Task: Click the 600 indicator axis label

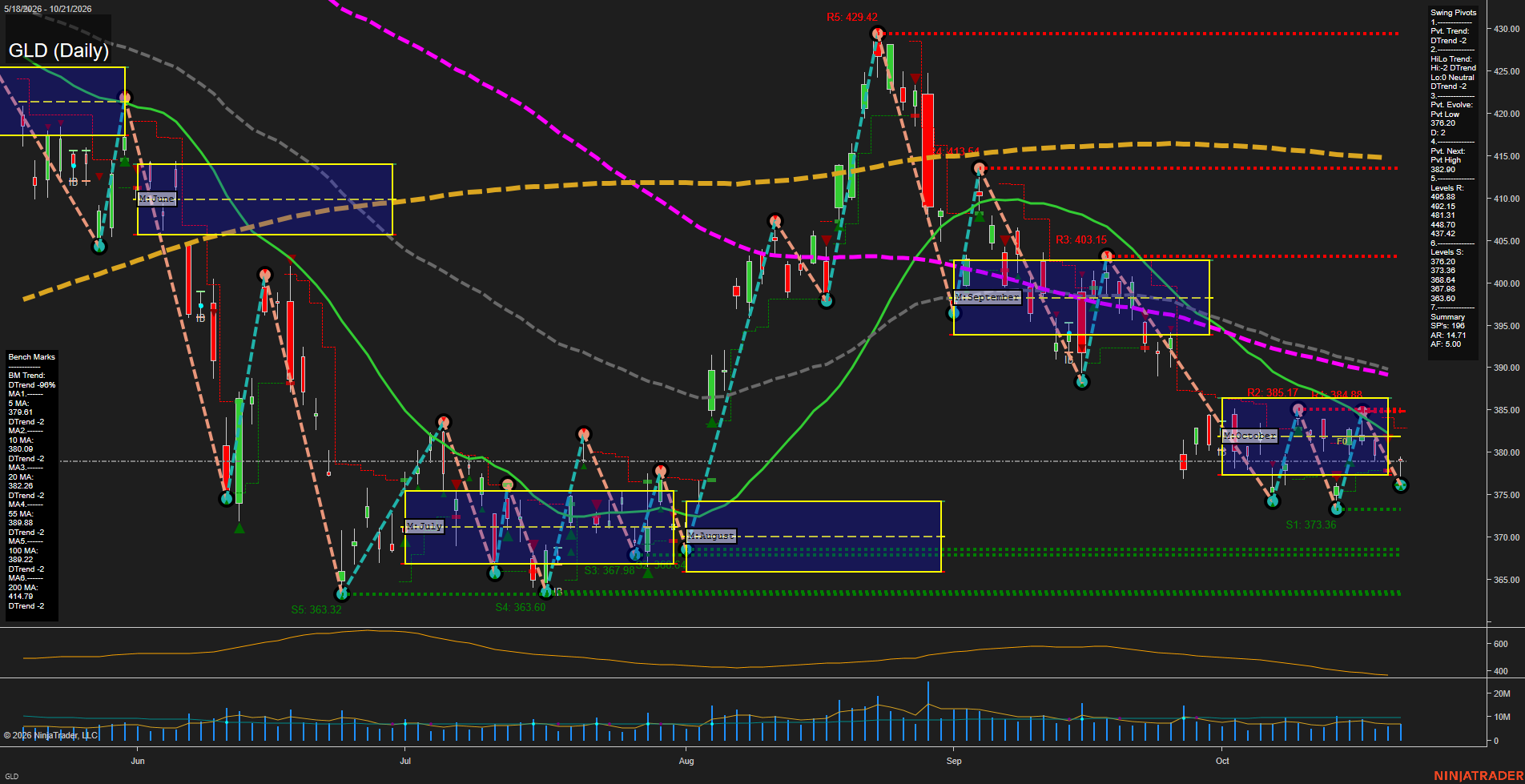Action: click(x=1501, y=644)
